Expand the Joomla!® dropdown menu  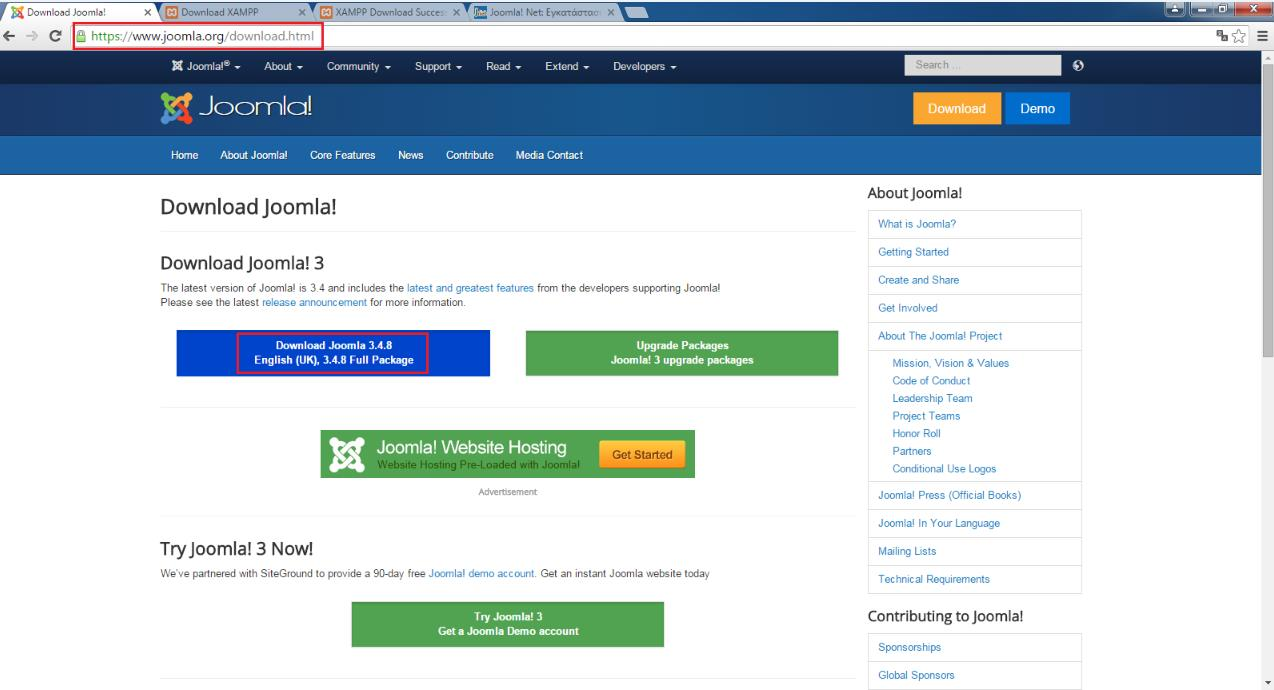click(207, 66)
